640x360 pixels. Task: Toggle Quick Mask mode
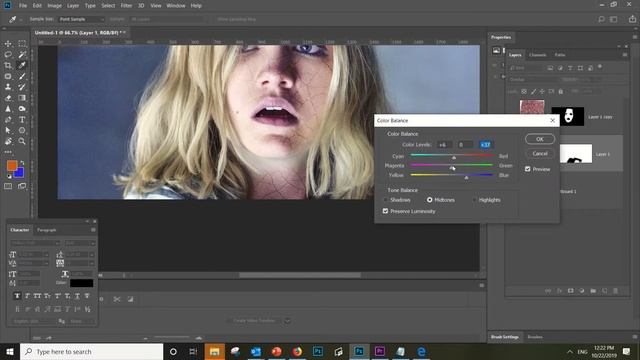pos(8,186)
